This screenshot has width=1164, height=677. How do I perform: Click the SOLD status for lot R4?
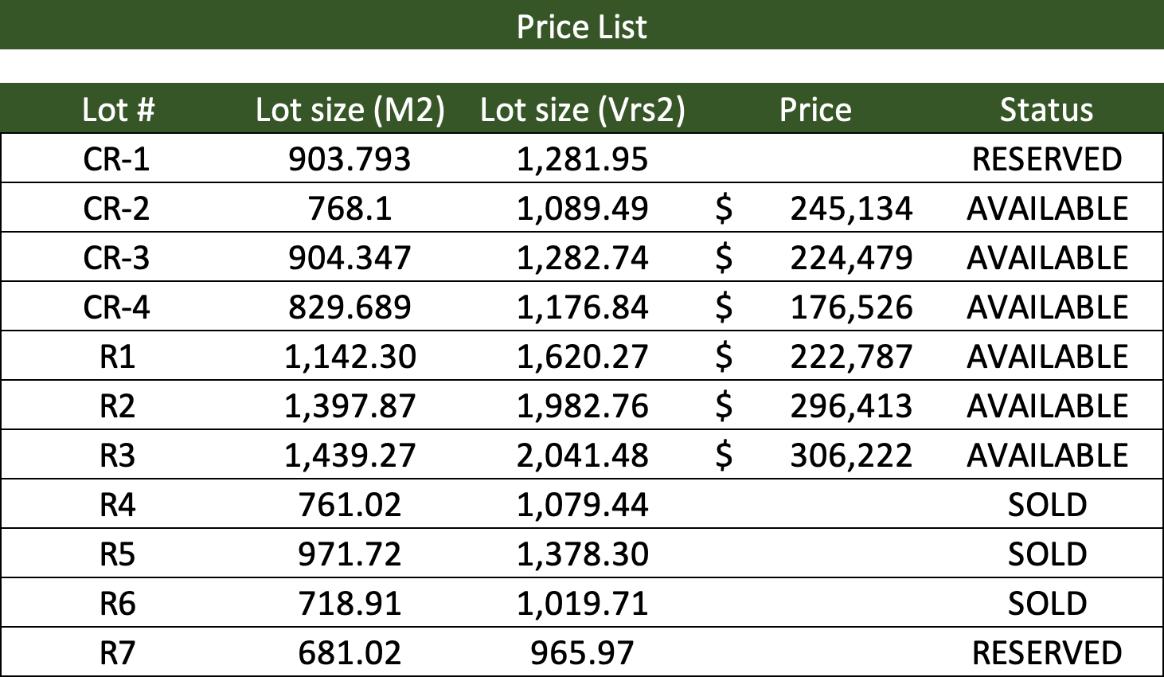pyautogui.click(x=1046, y=505)
